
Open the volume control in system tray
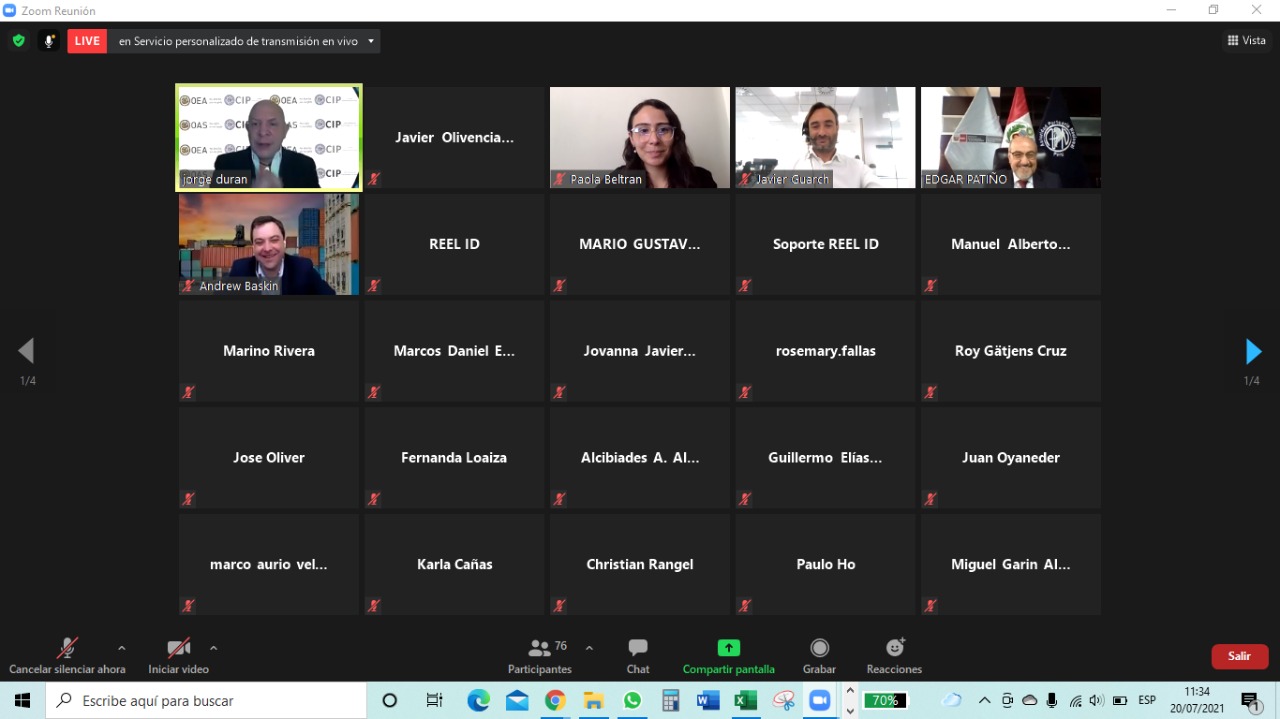coord(1097,700)
